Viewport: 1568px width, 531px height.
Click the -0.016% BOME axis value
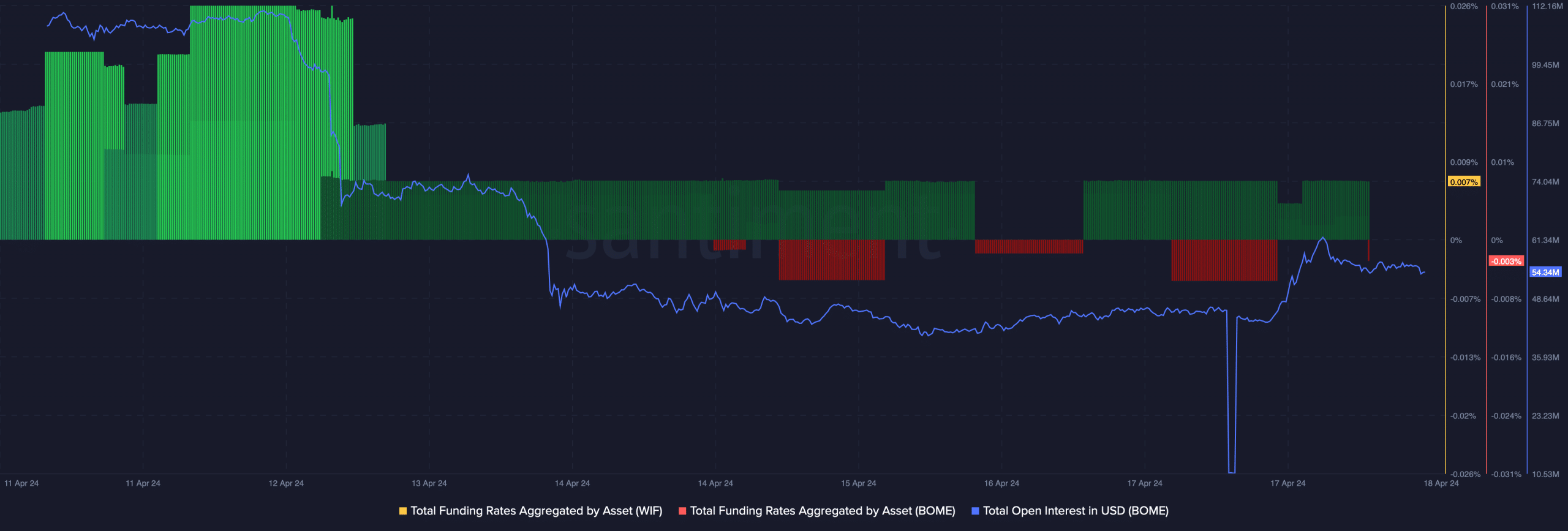[x=1506, y=357]
